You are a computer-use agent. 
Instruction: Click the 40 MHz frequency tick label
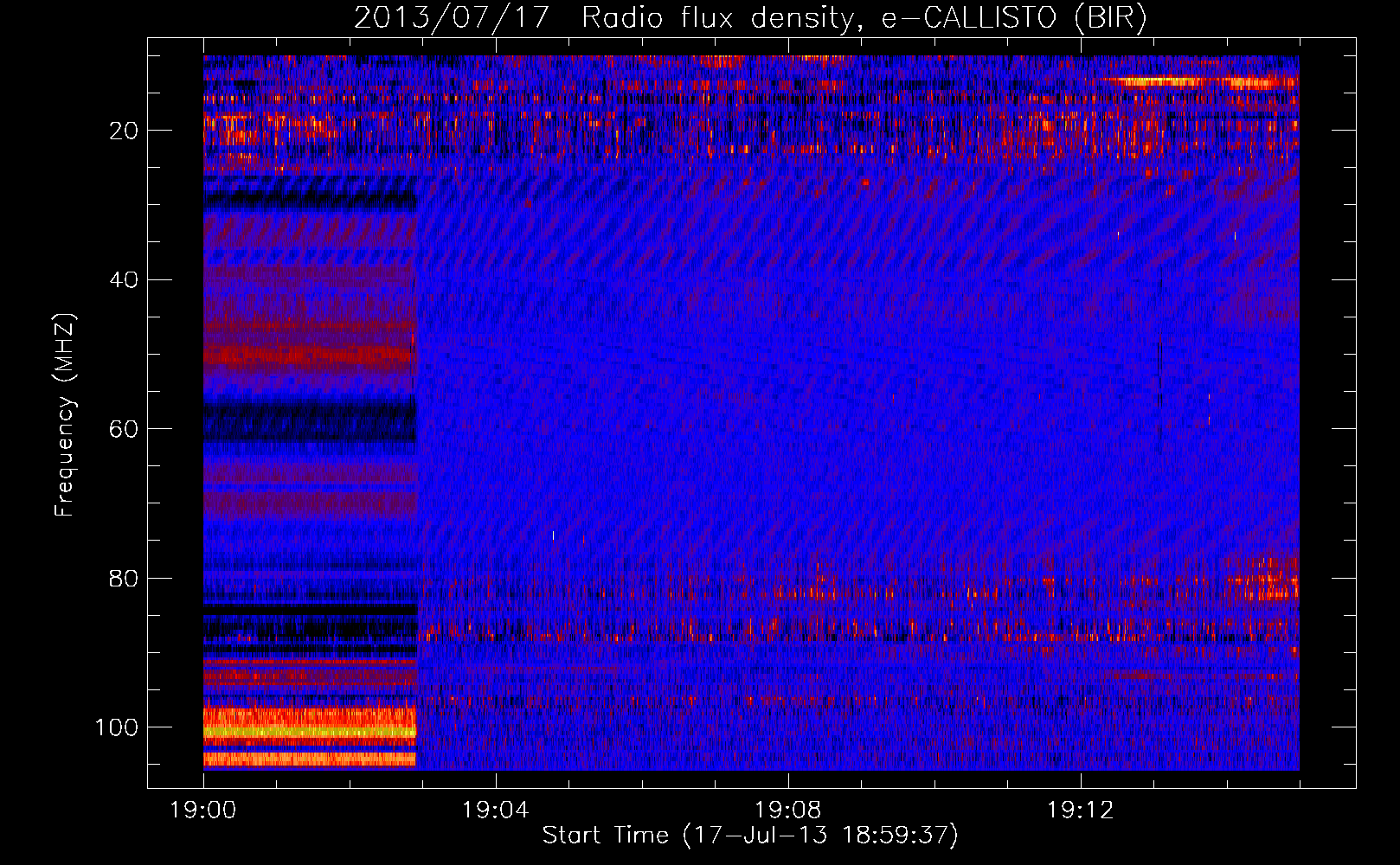[x=124, y=280]
